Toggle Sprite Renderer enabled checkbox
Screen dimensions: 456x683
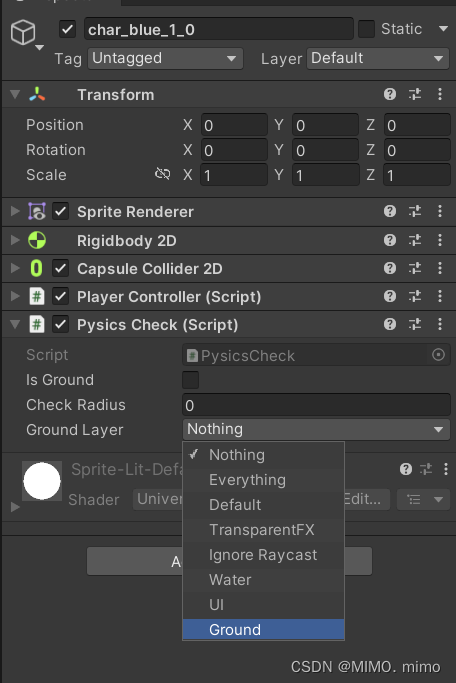[x=61, y=212]
